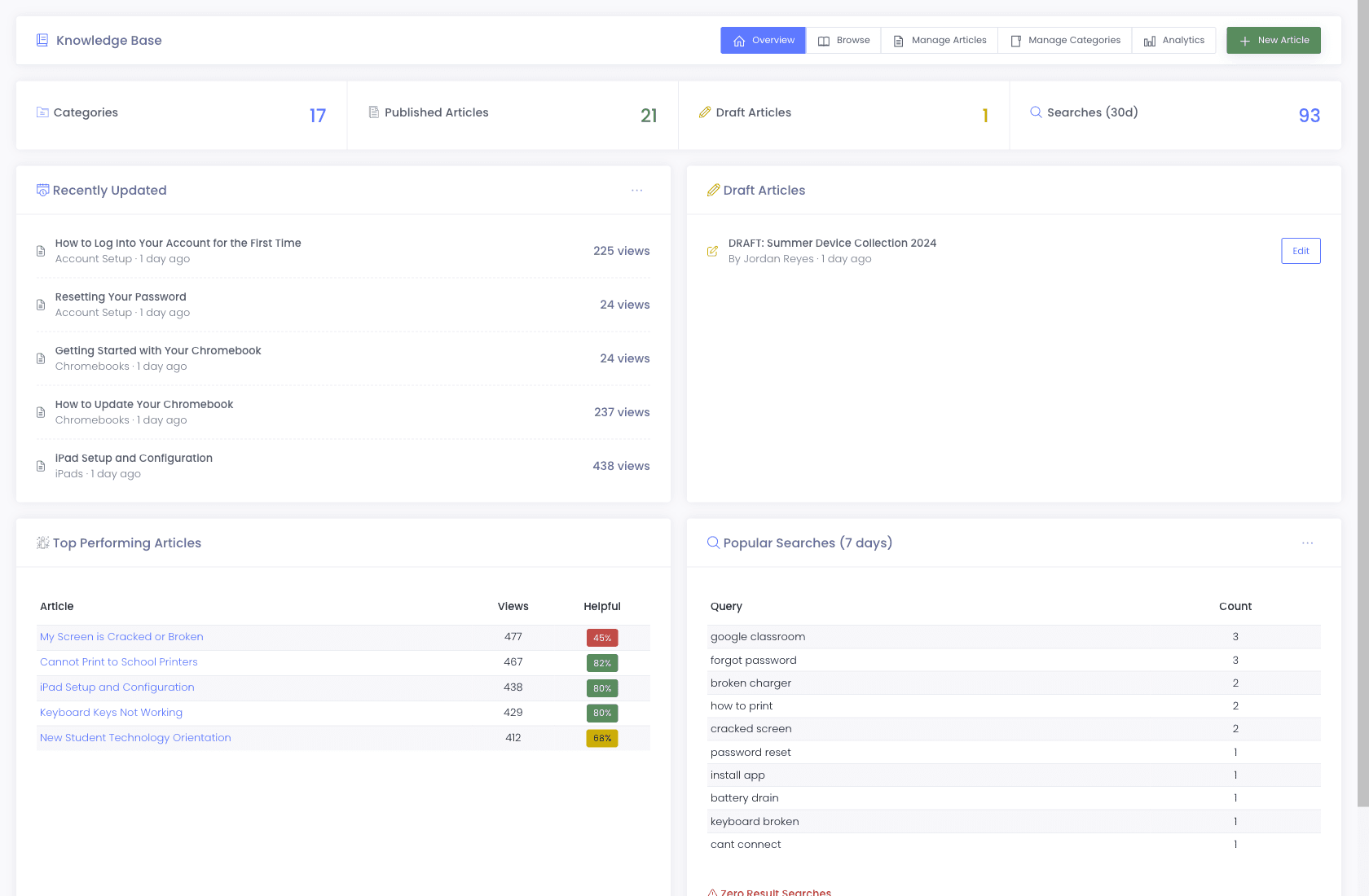Click the Browse book icon
This screenshot has width=1369, height=896.
(824, 41)
